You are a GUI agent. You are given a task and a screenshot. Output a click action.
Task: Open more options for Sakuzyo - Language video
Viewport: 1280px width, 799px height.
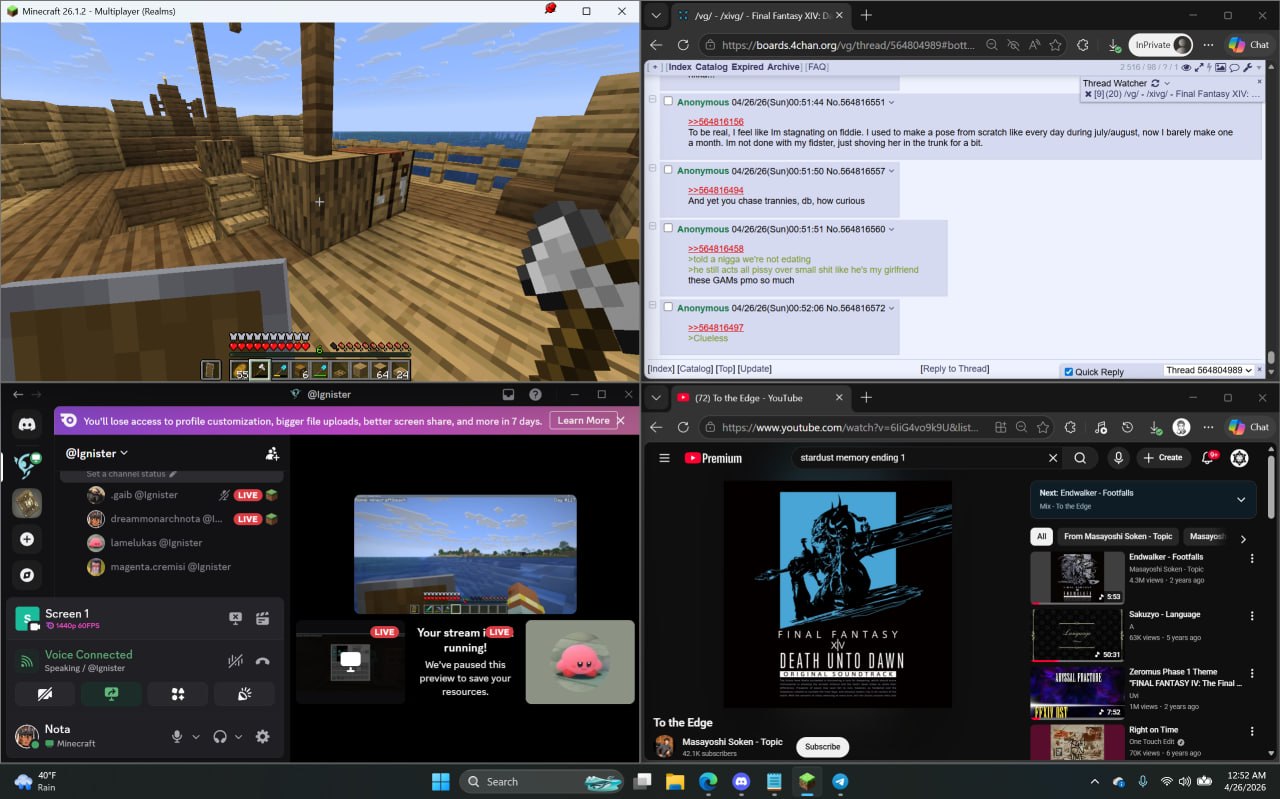[x=1252, y=616]
